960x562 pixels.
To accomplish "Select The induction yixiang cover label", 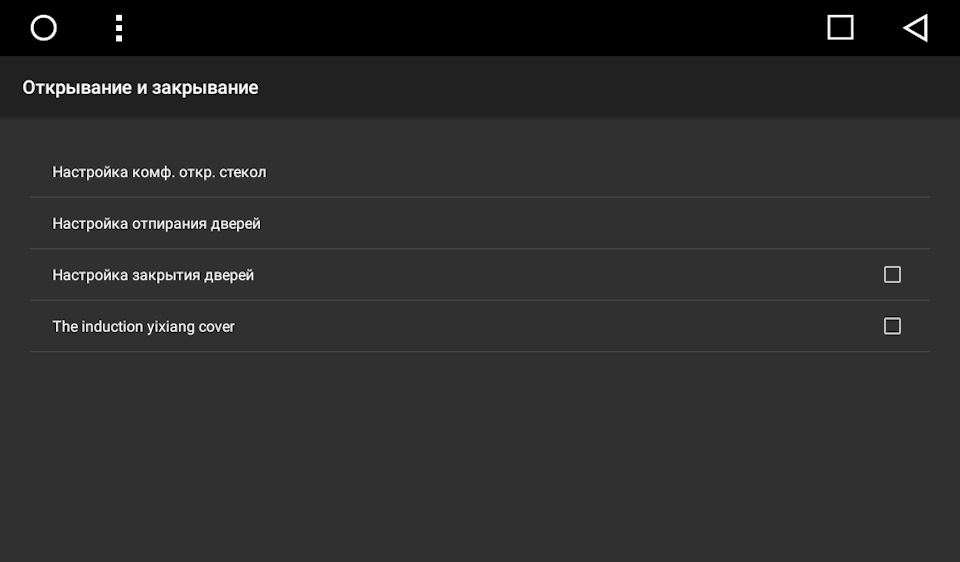I will pyautogui.click(x=143, y=326).
